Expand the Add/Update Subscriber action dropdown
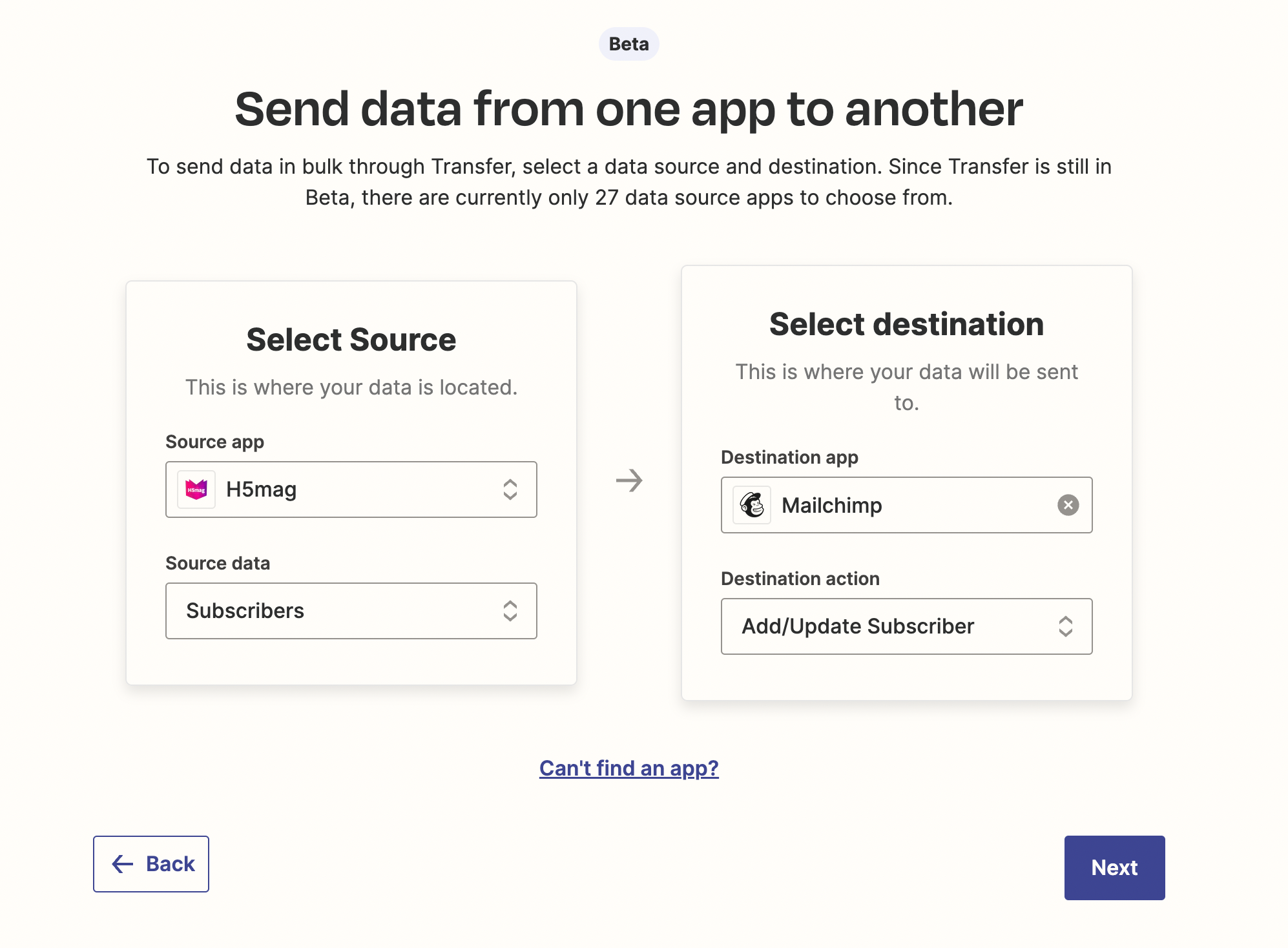This screenshot has width=1288, height=948. coord(906,626)
